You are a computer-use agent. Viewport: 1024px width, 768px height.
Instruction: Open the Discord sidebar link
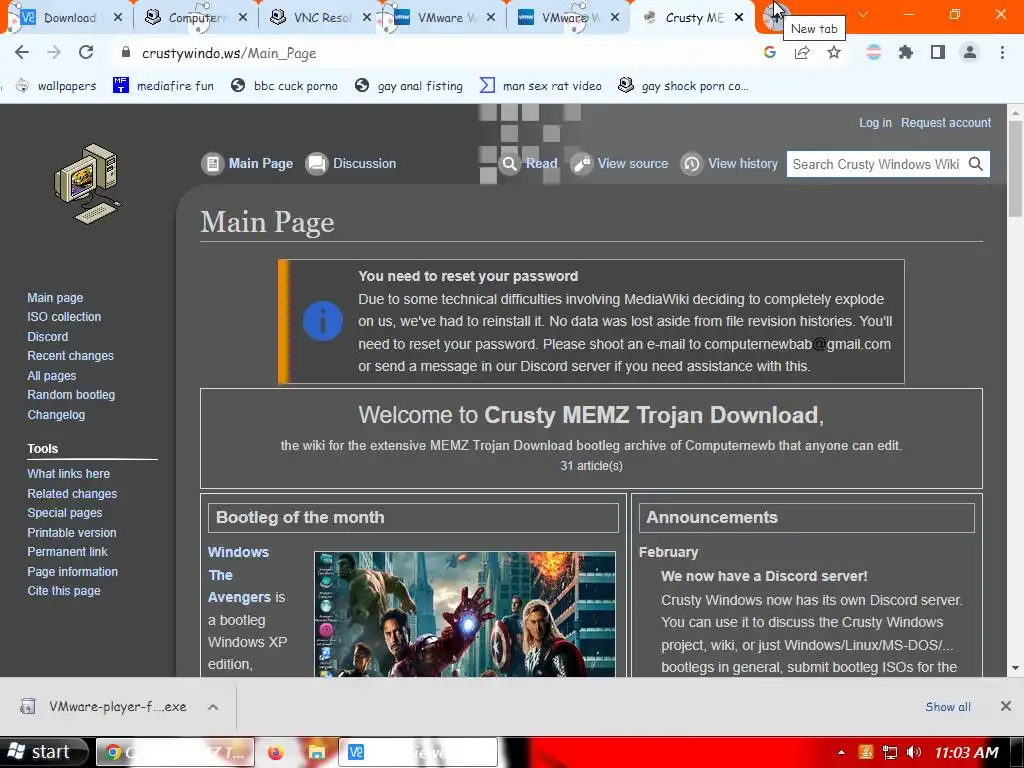pyautogui.click(x=48, y=336)
